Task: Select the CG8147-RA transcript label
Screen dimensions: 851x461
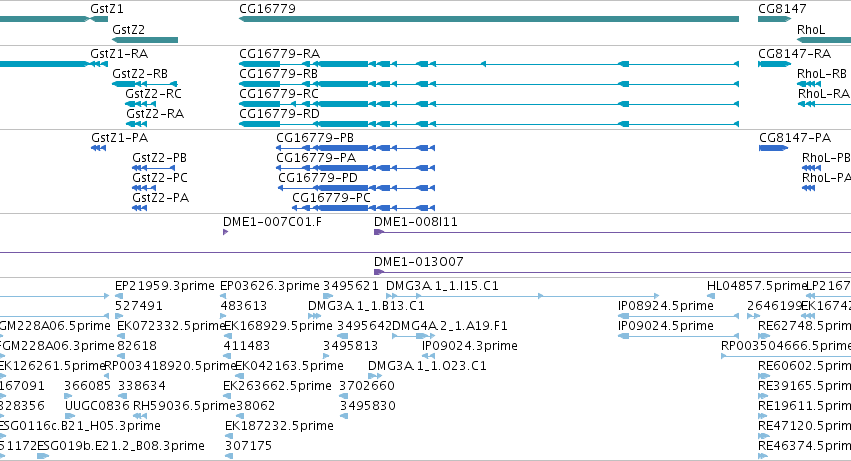Action: click(x=795, y=54)
